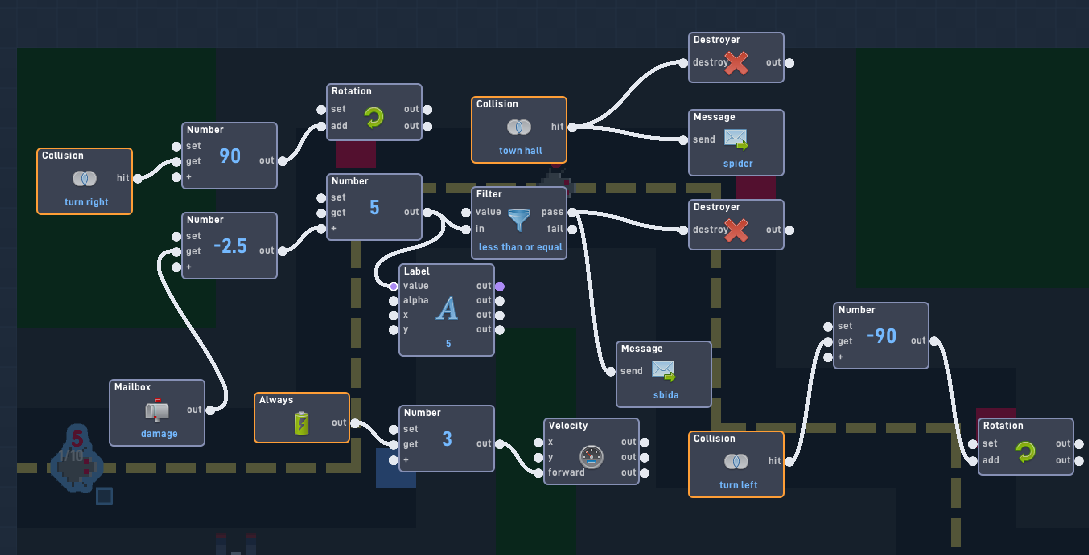This screenshot has height=555, width=1089.
Task: Click the 'out' port of the Mailbox node
Action: pos(210,410)
